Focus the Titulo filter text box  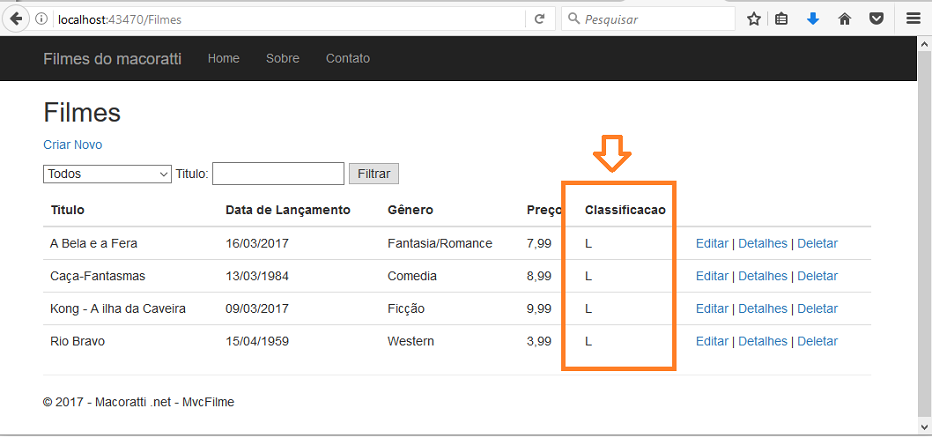278,174
